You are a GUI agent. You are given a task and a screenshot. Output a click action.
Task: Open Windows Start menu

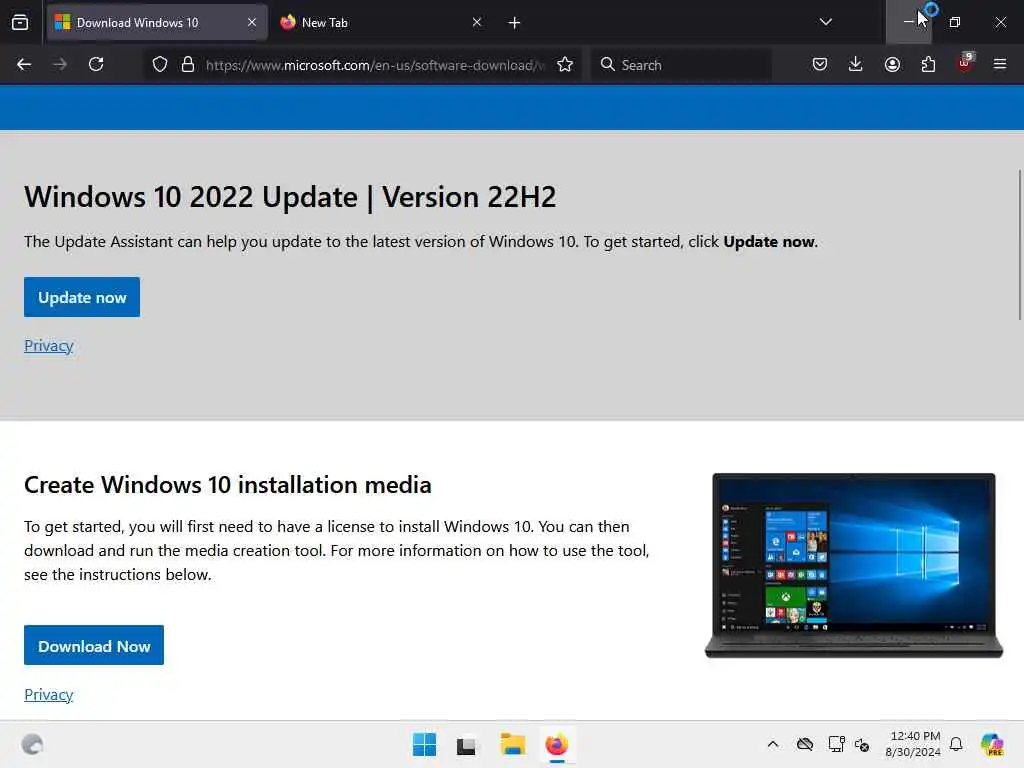point(424,744)
